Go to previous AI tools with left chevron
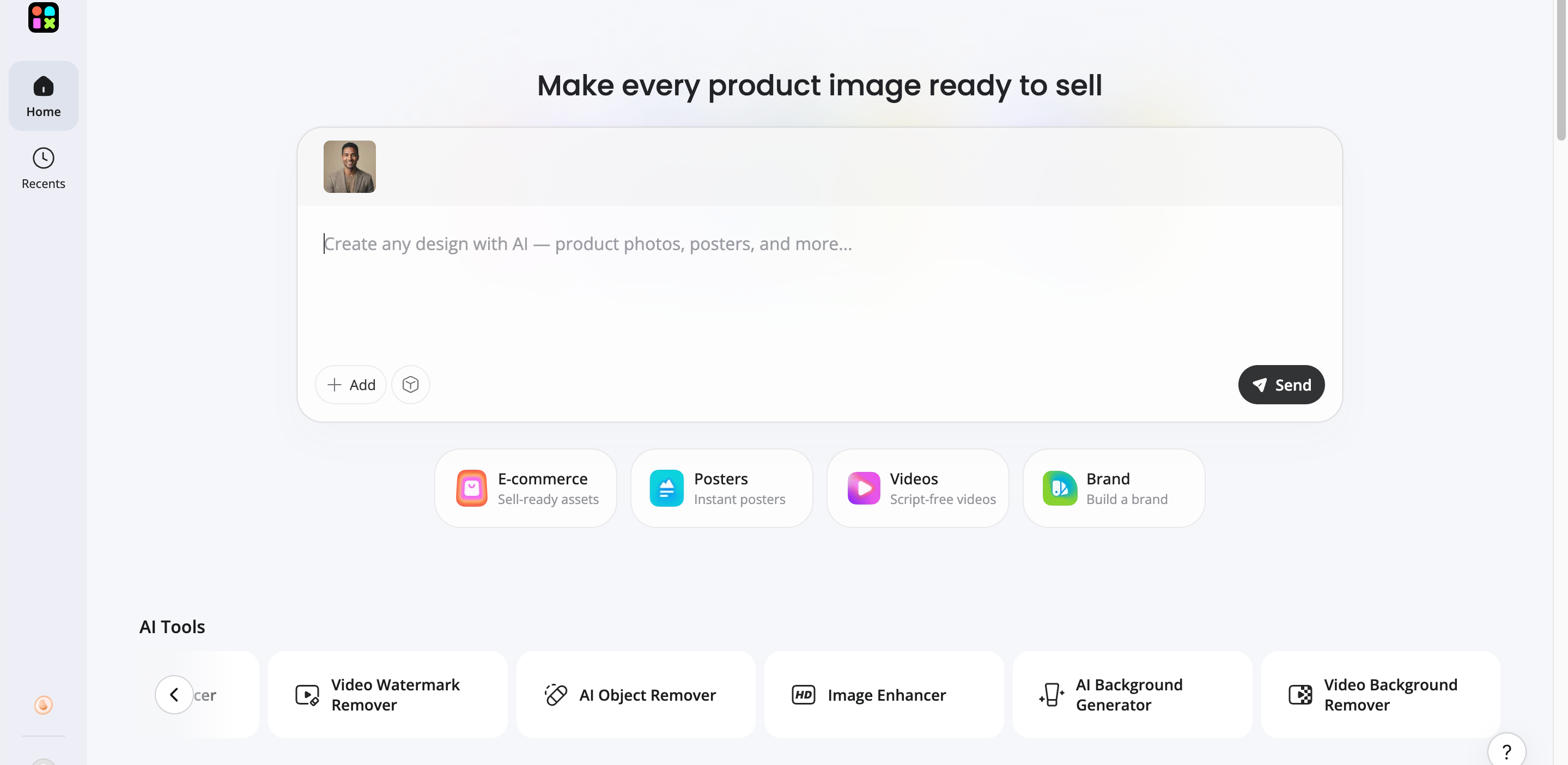 (174, 695)
